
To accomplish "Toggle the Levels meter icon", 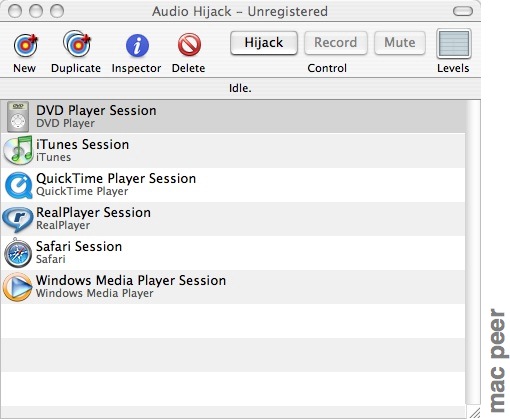I will 453,44.
